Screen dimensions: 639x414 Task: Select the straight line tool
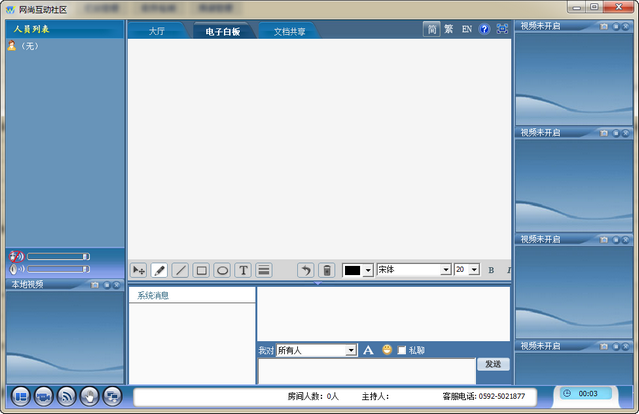(180, 270)
